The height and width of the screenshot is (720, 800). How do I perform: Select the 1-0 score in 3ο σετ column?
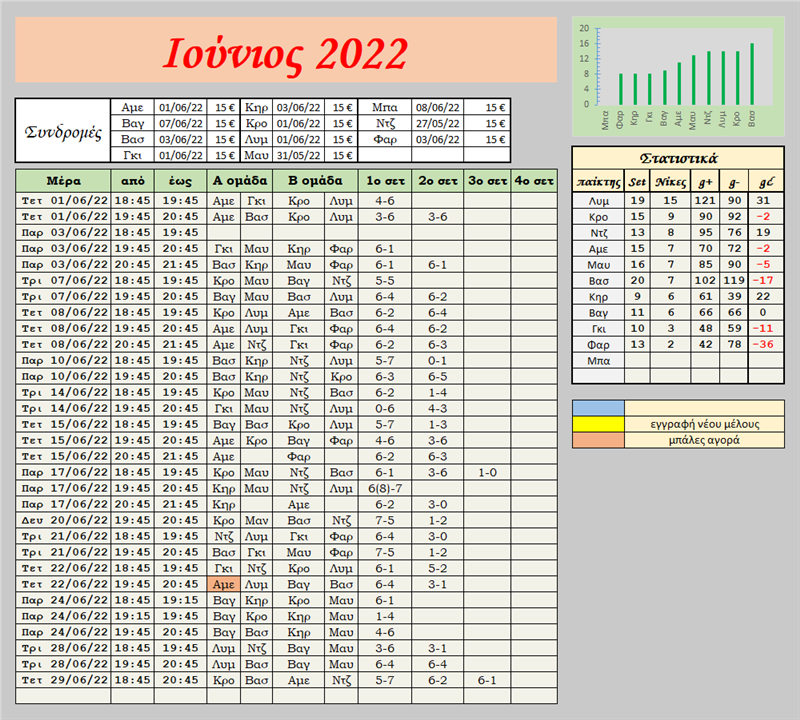coord(486,472)
